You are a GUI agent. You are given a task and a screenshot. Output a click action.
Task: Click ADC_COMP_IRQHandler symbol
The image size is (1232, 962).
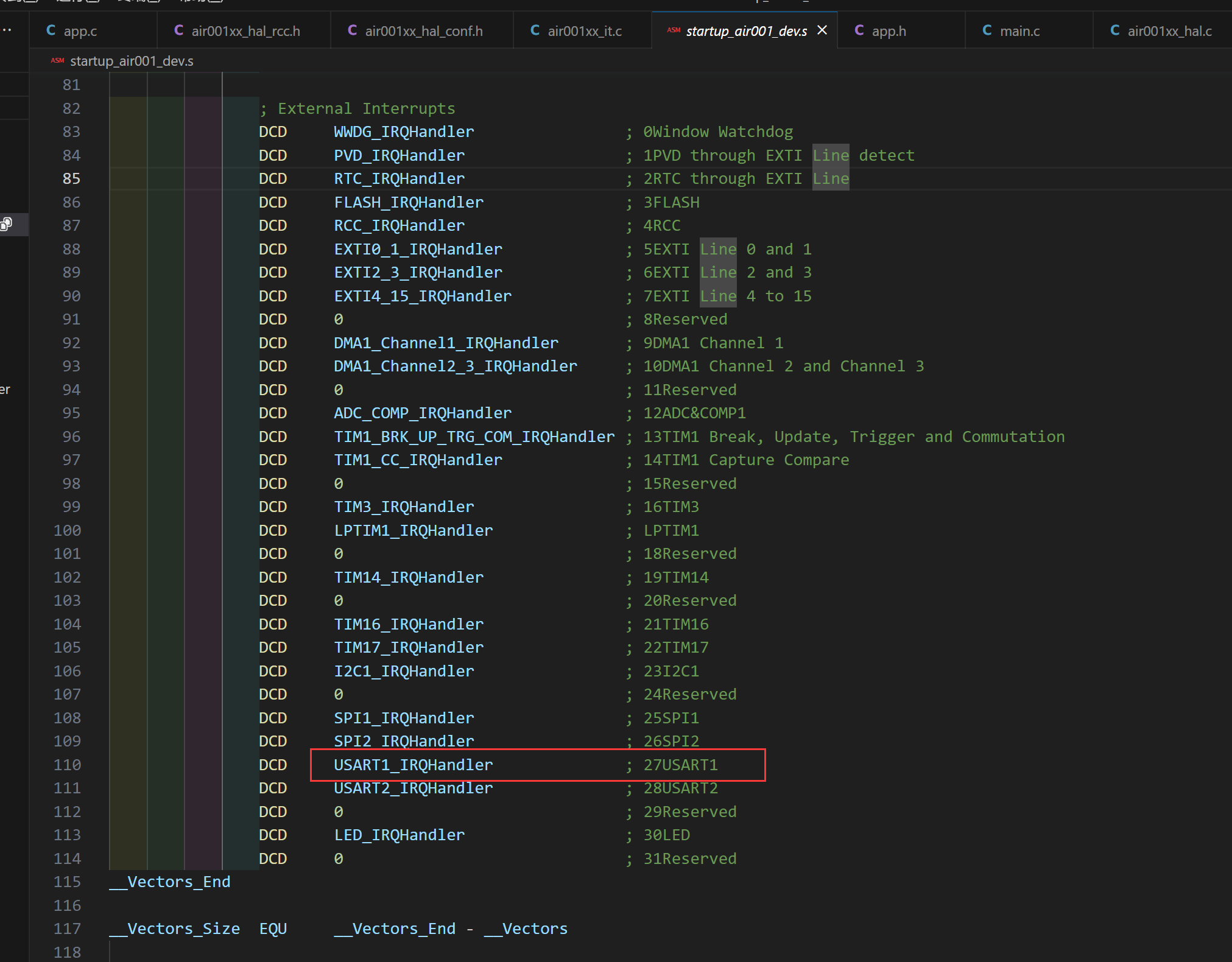pyautogui.click(x=423, y=413)
